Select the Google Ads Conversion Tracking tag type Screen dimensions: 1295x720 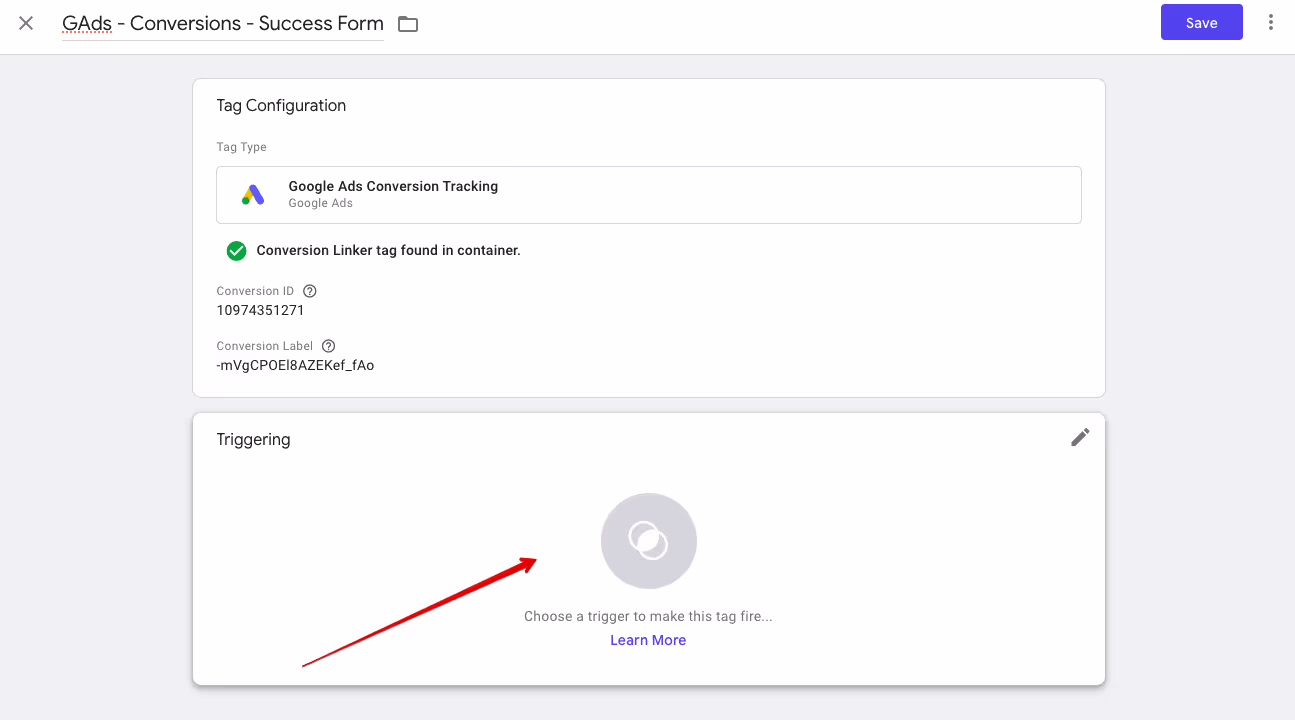click(648, 194)
